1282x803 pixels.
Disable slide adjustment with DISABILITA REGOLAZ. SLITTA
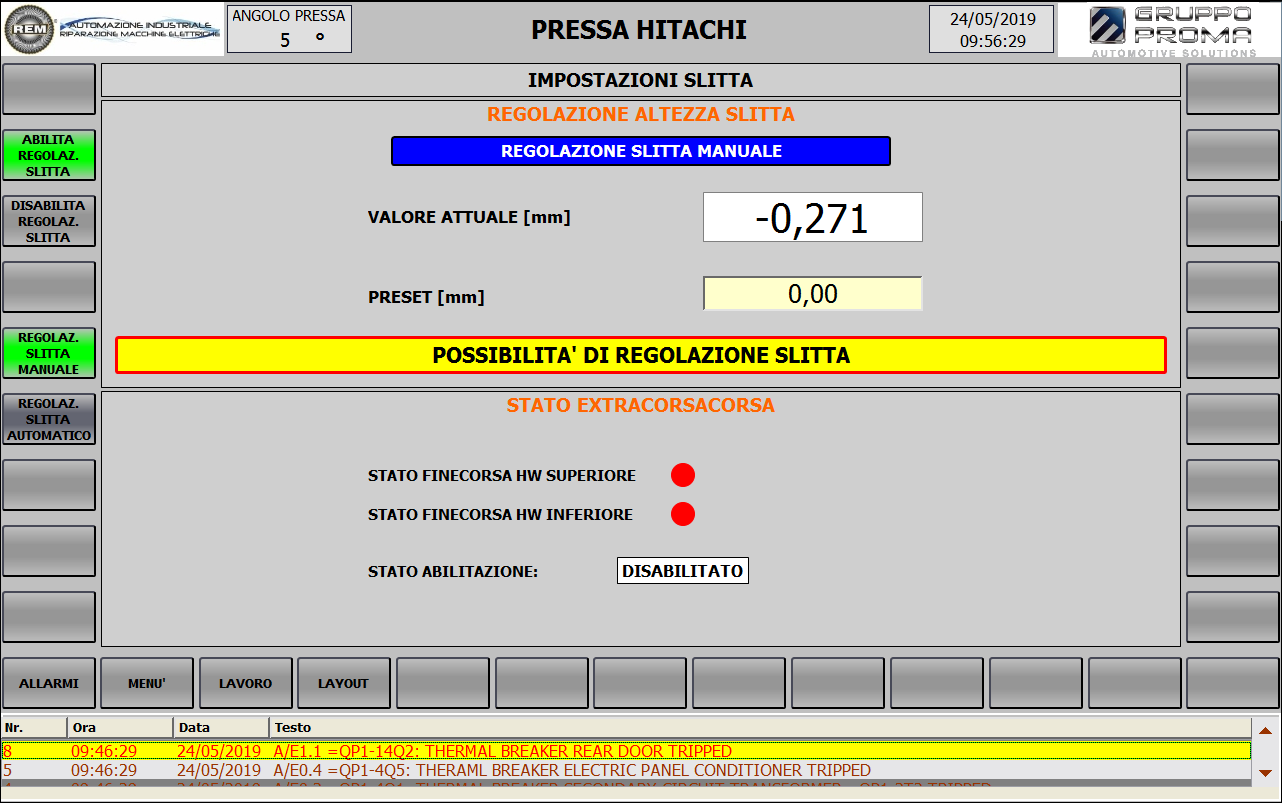tap(49, 221)
